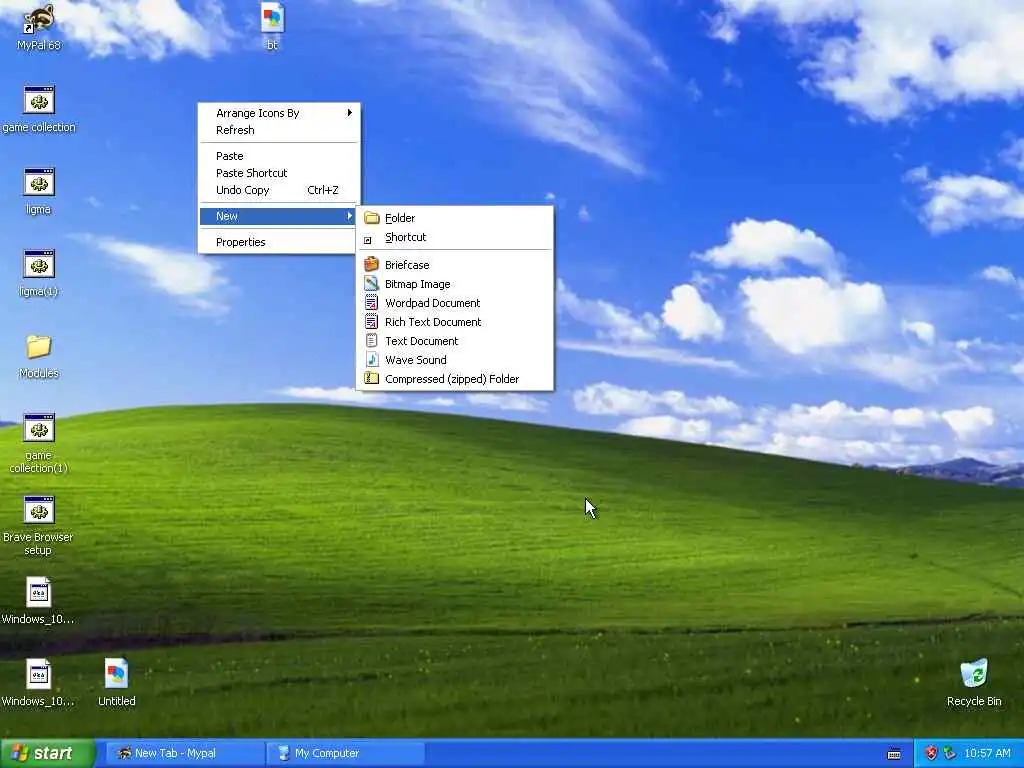Screen dimensions: 1024x768
Task: Select the lower Windows_10... file icon beside Untitled
Action: coord(39,674)
